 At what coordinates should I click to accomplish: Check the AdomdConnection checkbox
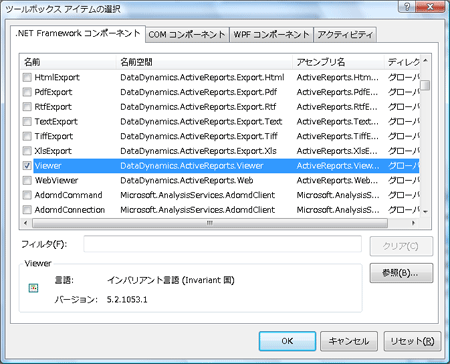27,210
